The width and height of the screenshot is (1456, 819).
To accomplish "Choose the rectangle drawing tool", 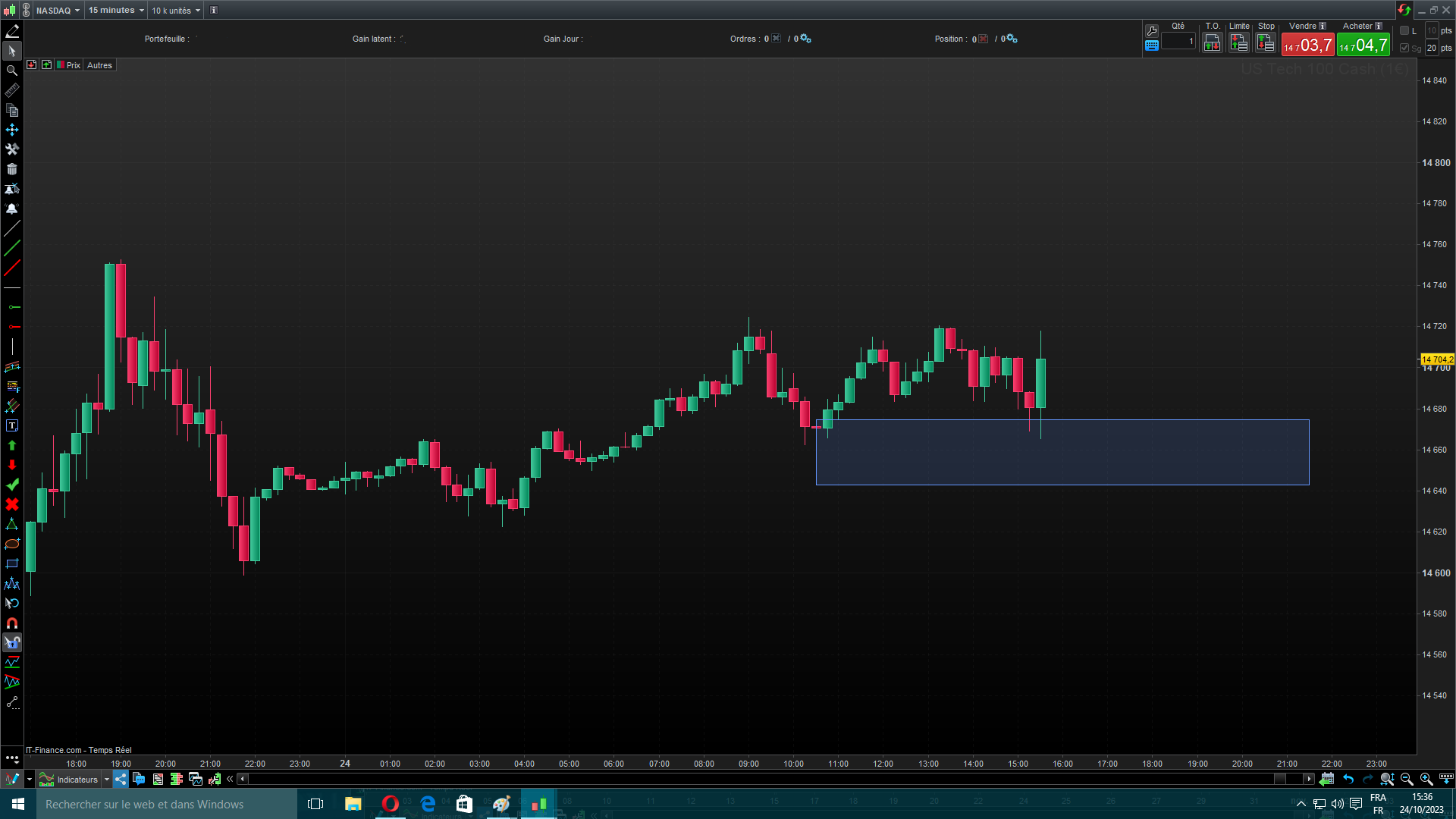I will point(11,563).
